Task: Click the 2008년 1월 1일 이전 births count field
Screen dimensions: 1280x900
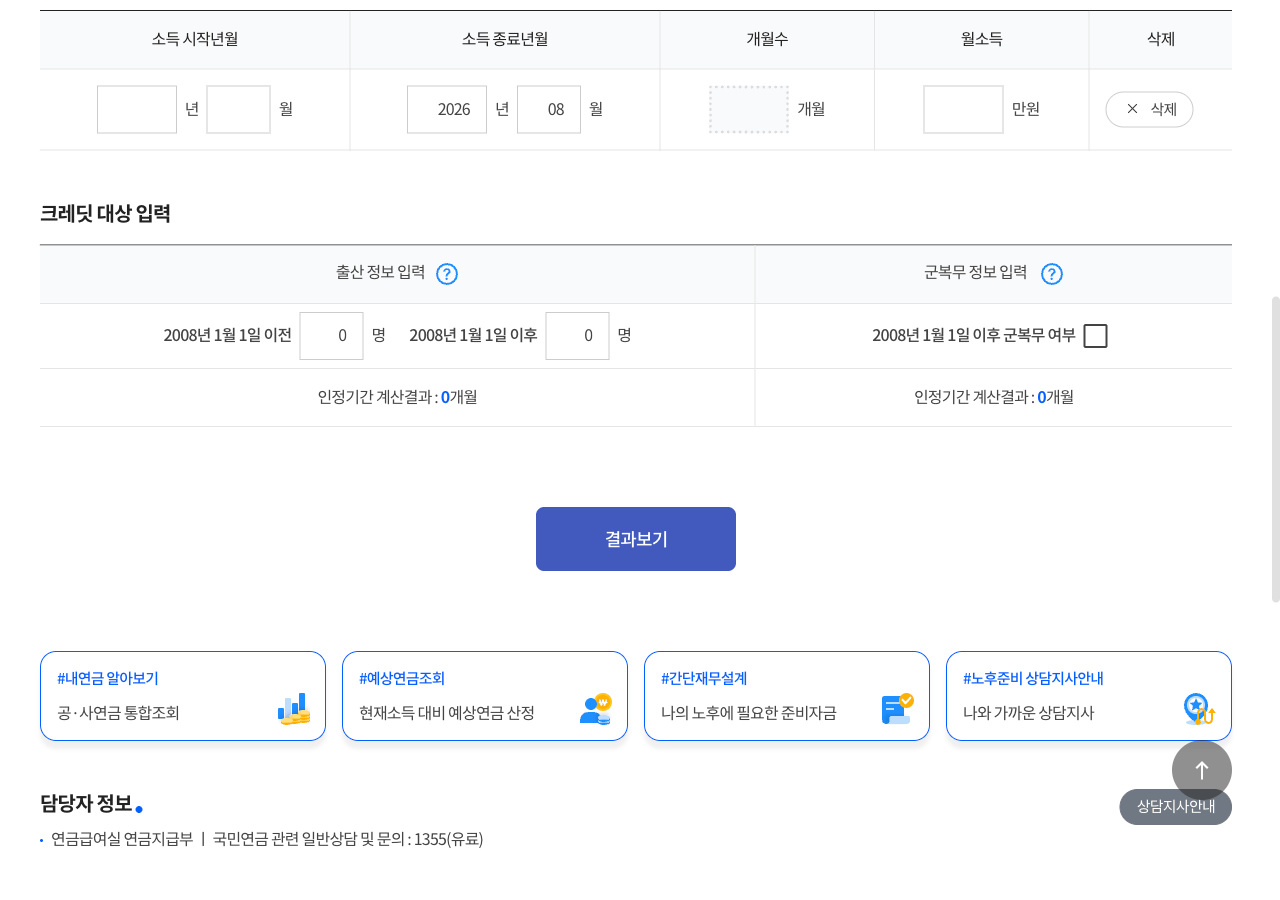Action: pos(332,336)
